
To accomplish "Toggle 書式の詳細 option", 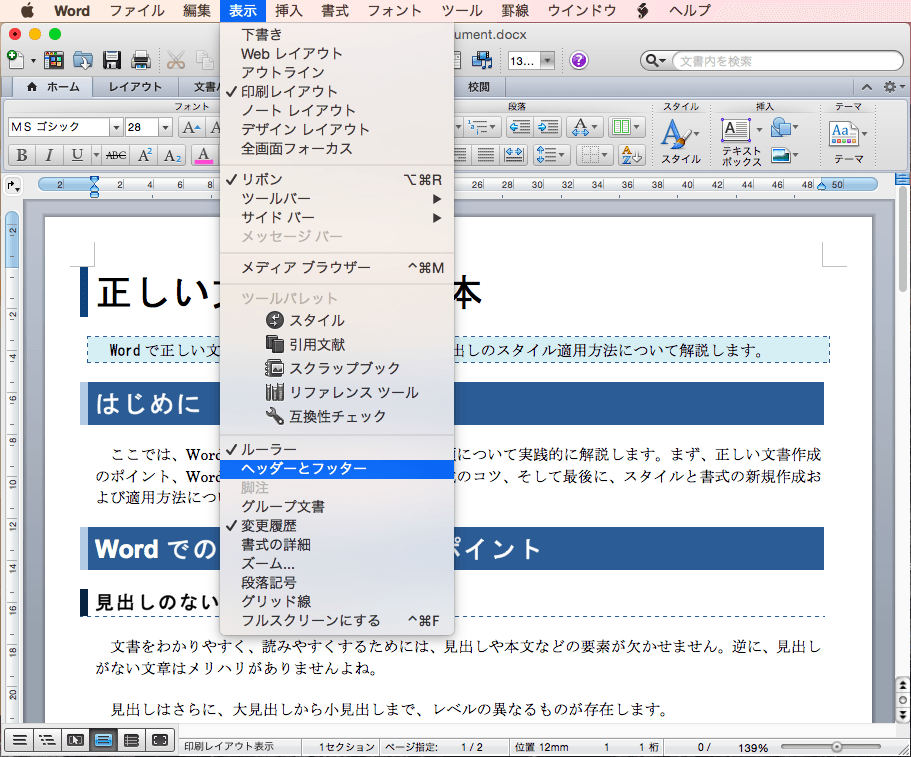I will 337,544.
